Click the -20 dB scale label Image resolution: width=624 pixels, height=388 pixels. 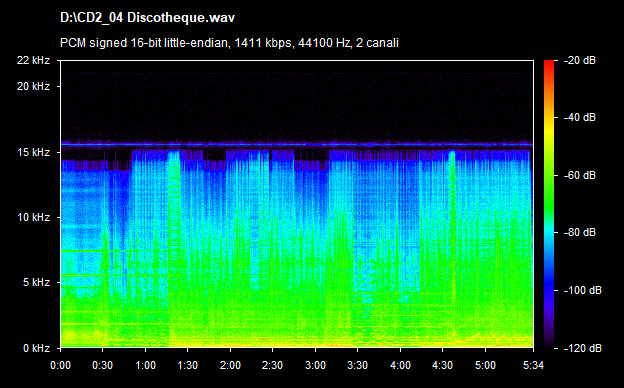(x=580, y=60)
